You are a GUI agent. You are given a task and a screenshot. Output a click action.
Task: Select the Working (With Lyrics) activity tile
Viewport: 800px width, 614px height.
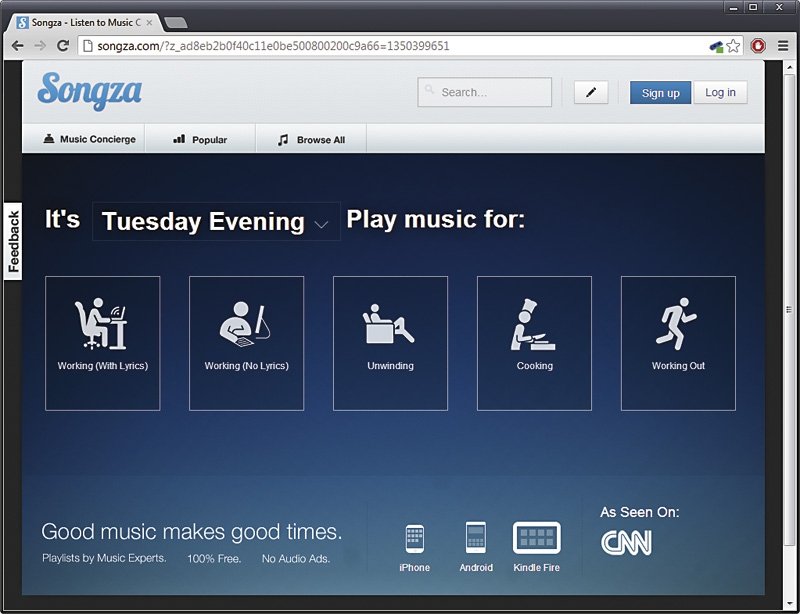point(103,343)
